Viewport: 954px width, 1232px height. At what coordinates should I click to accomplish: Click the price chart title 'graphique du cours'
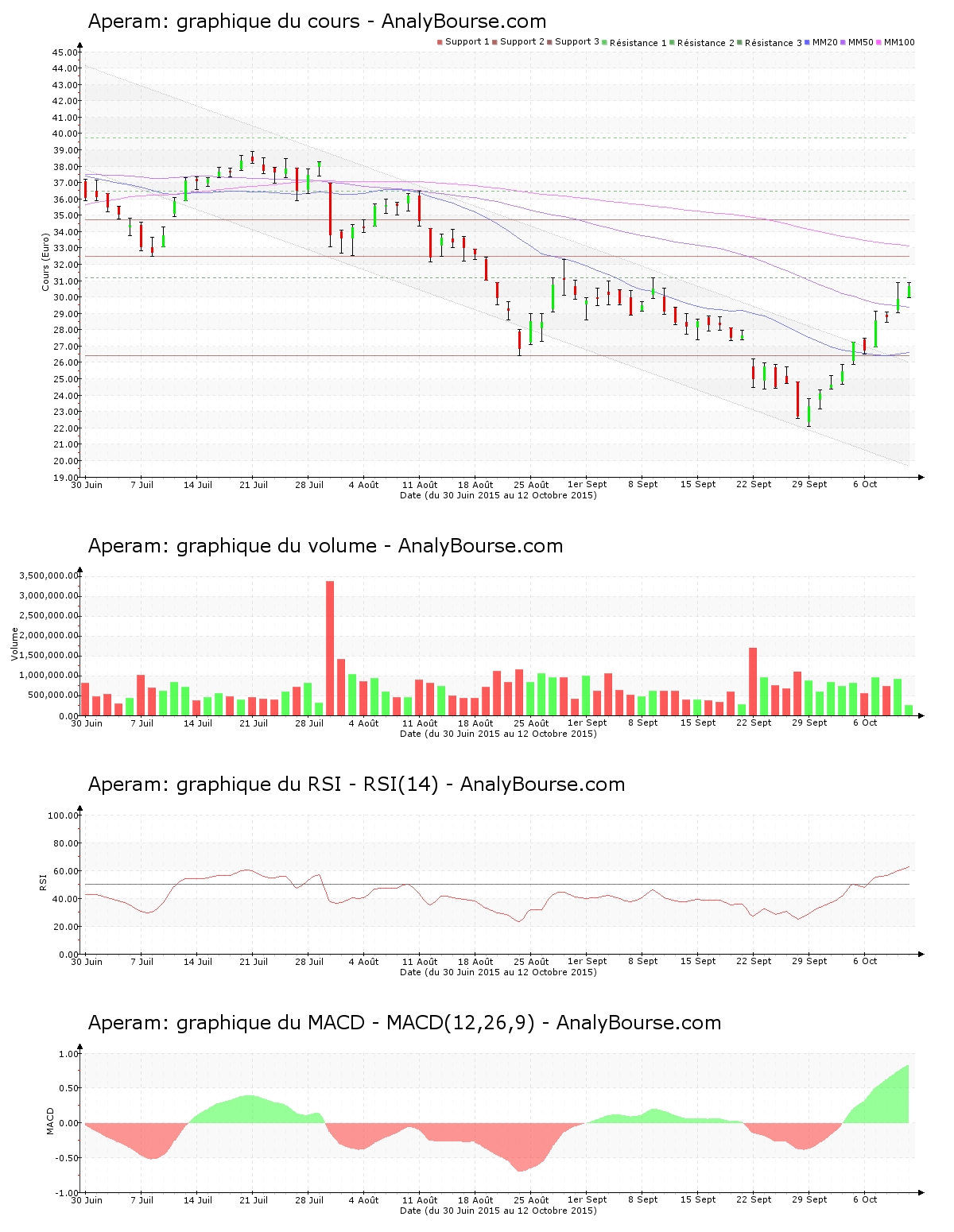click(x=317, y=21)
